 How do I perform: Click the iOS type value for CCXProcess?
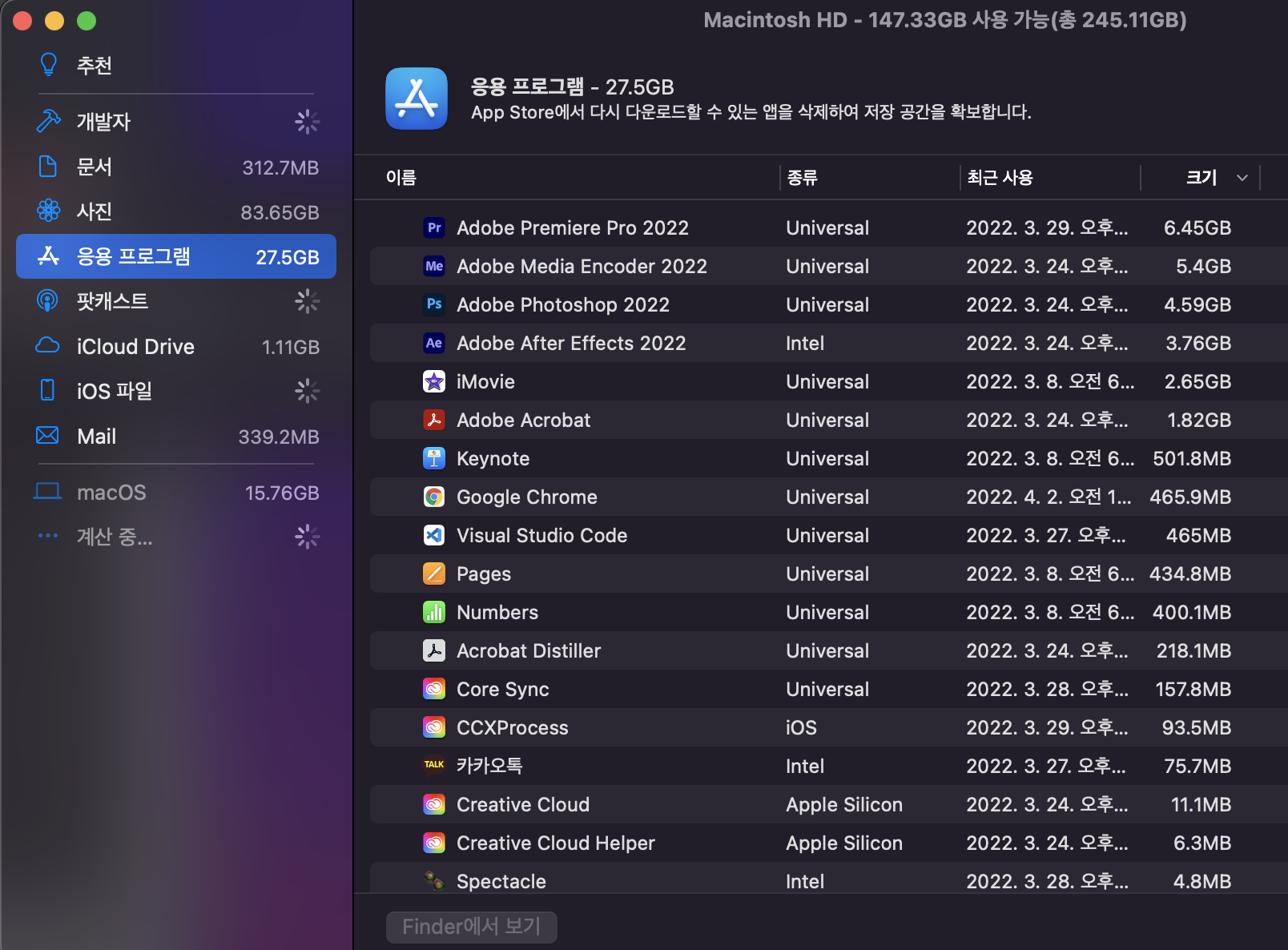(x=801, y=727)
